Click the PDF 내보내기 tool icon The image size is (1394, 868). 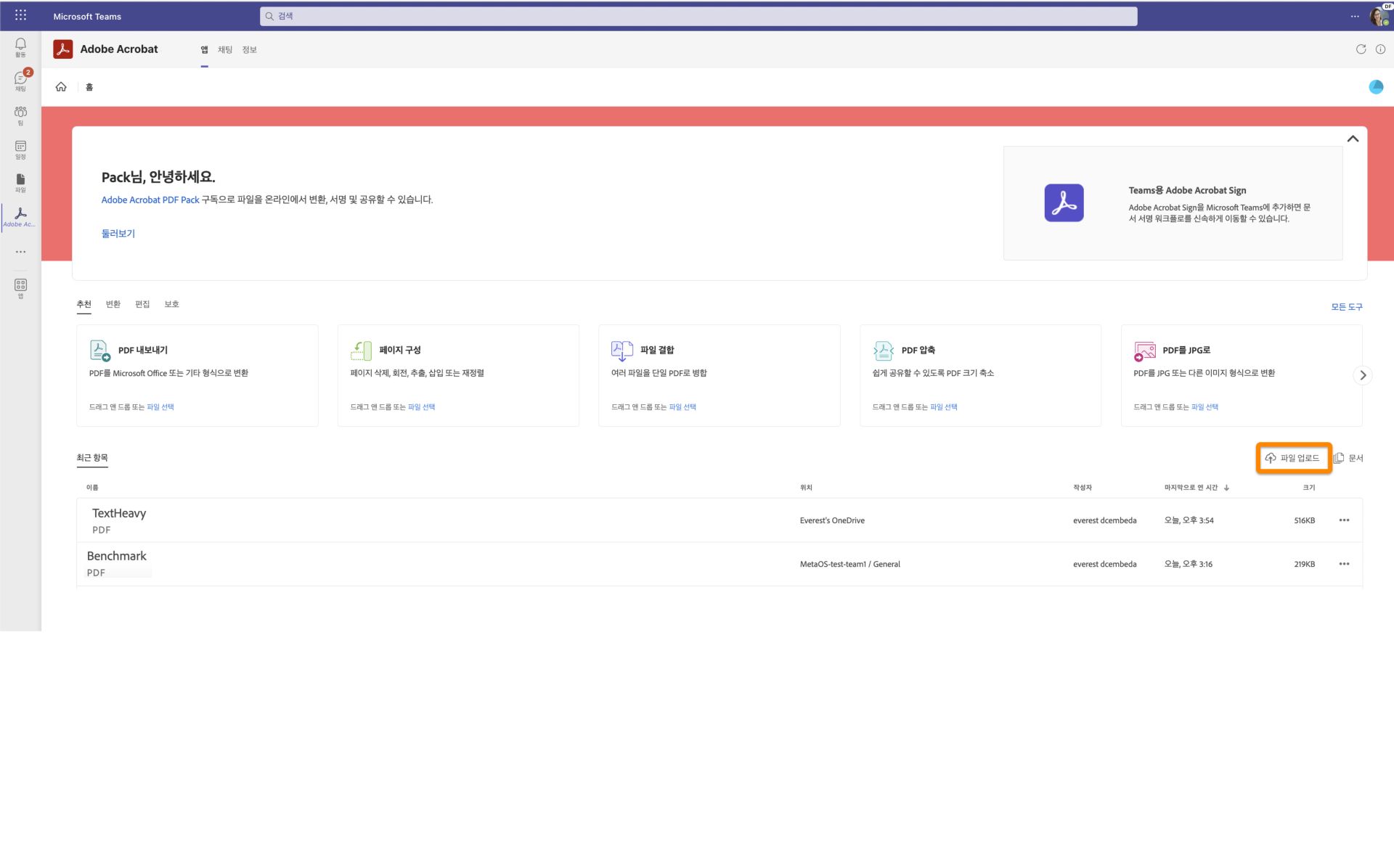(99, 350)
